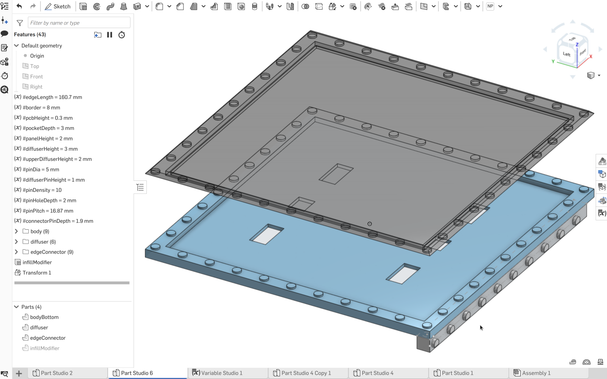
Task: Select the Revolve tool
Action: click(96, 6)
